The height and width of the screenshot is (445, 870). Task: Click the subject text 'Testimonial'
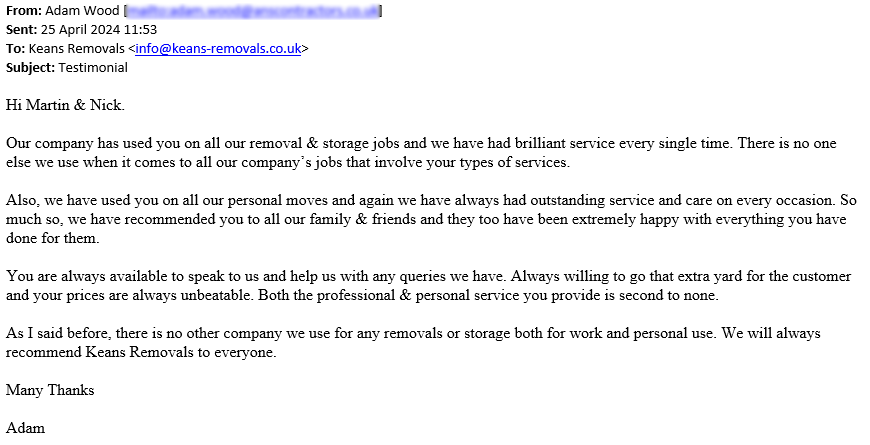click(93, 67)
